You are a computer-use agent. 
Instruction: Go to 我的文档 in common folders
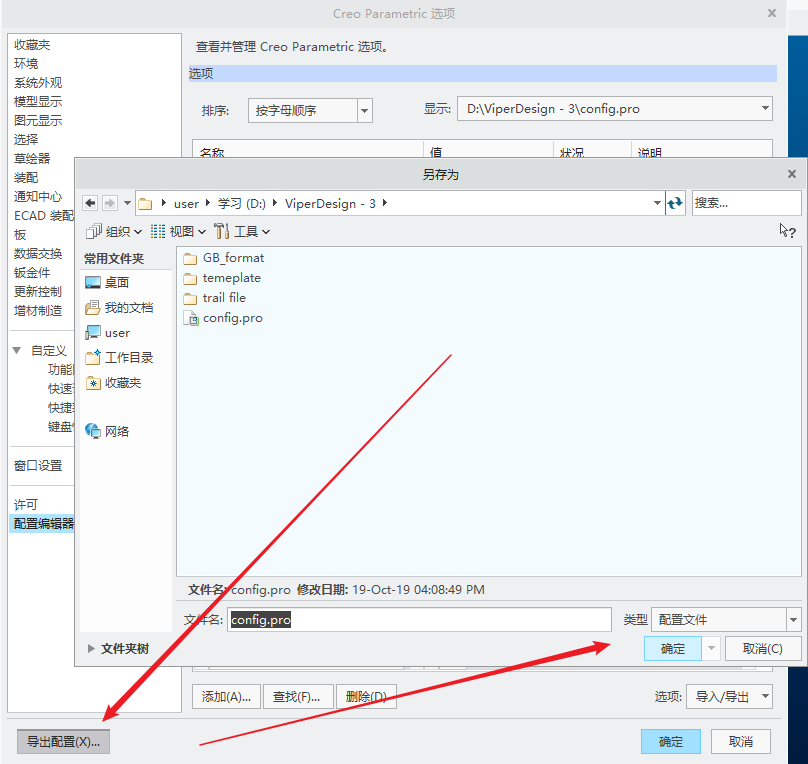(x=119, y=308)
